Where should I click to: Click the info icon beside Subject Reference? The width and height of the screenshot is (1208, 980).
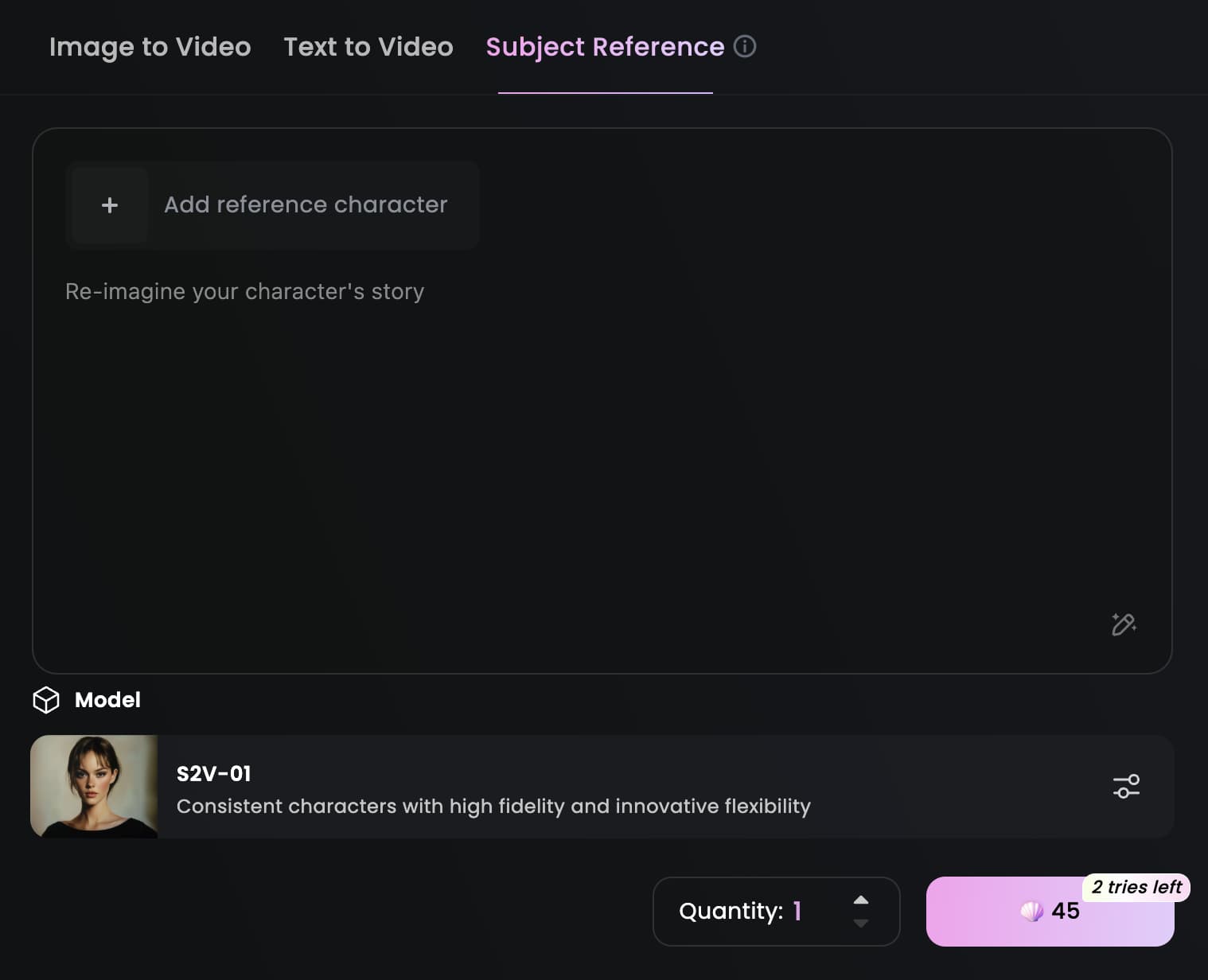click(x=745, y=46)
